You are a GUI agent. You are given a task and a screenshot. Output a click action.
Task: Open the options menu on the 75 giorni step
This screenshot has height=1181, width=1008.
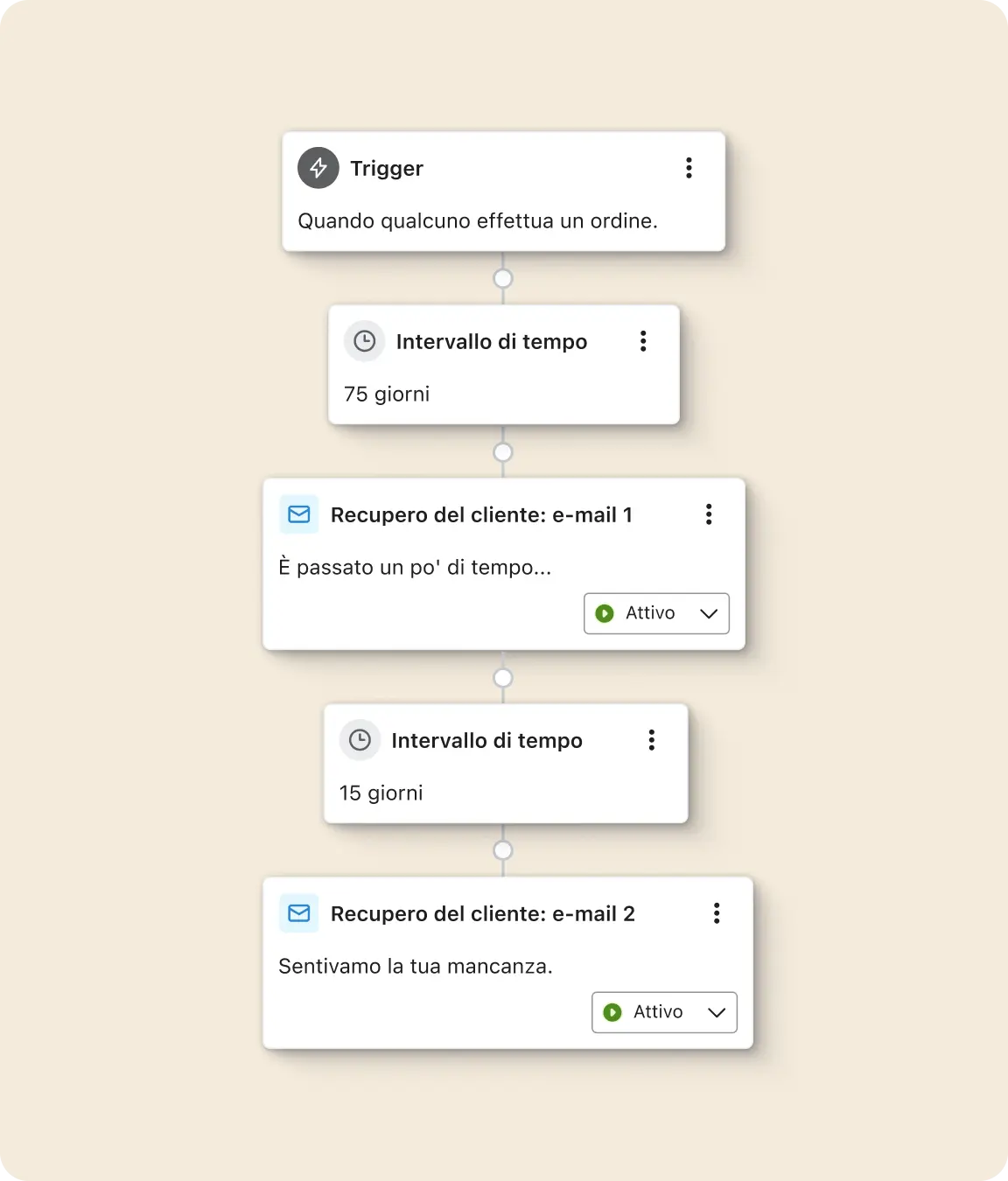[x=643, y=341]
